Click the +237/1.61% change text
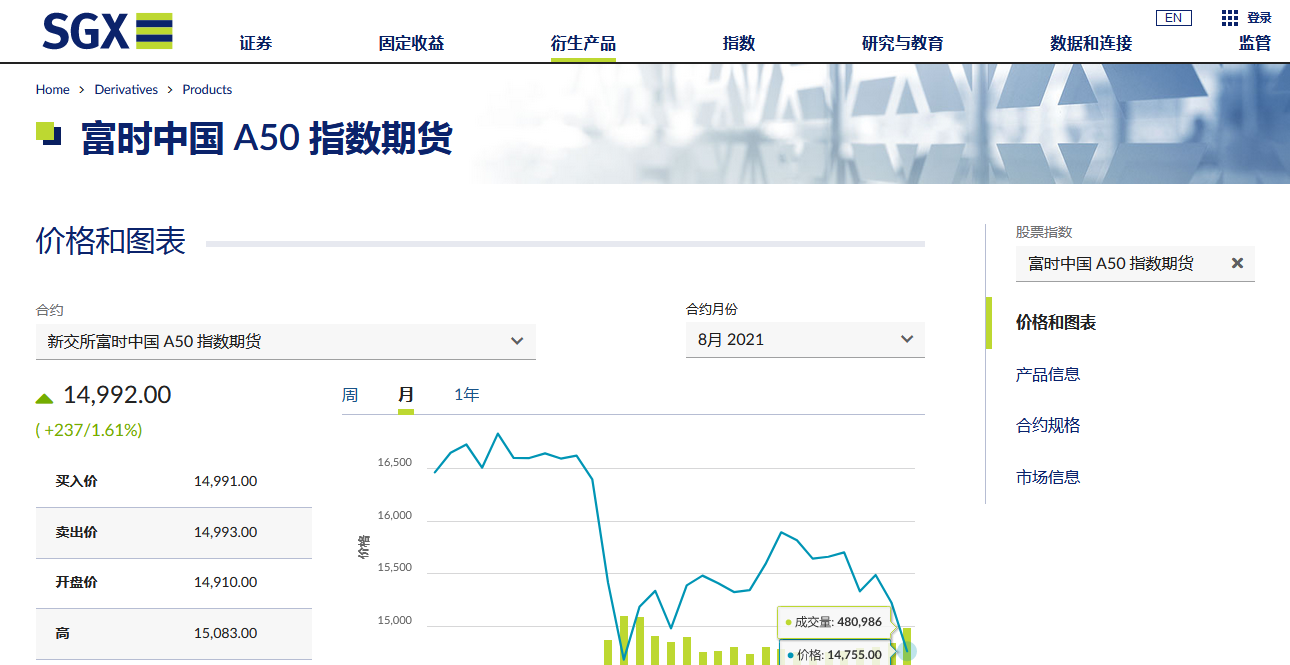1290x665 pixels. tap(89, 430)
